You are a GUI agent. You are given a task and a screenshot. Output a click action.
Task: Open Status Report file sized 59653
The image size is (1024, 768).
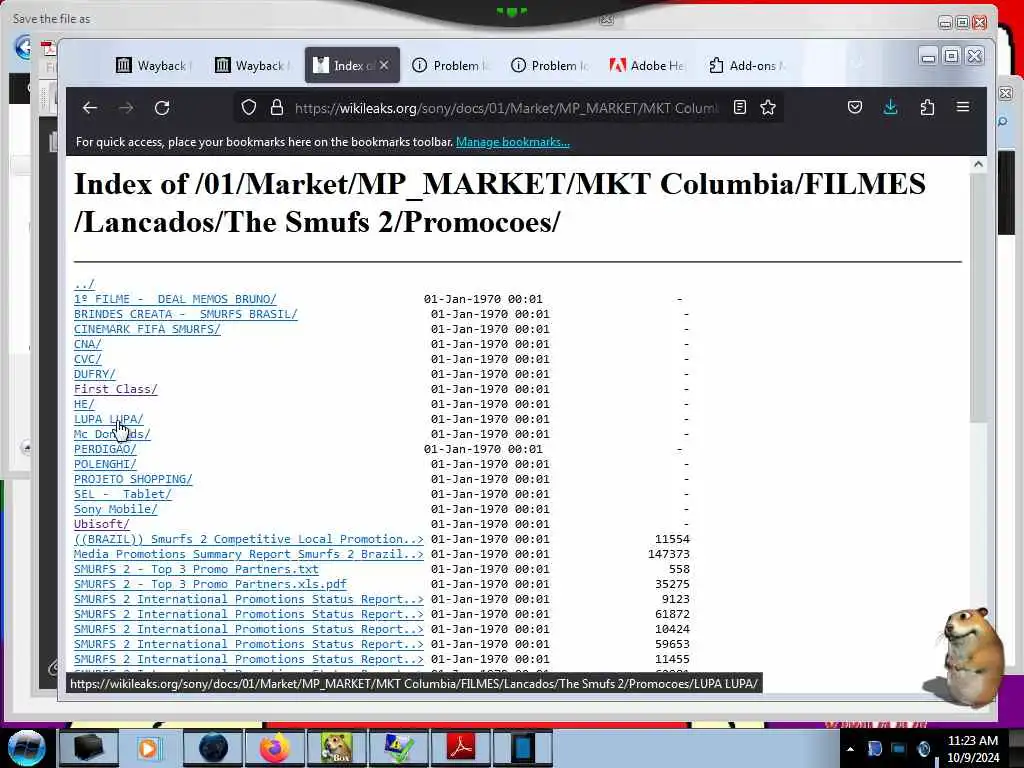pos(249,645)
